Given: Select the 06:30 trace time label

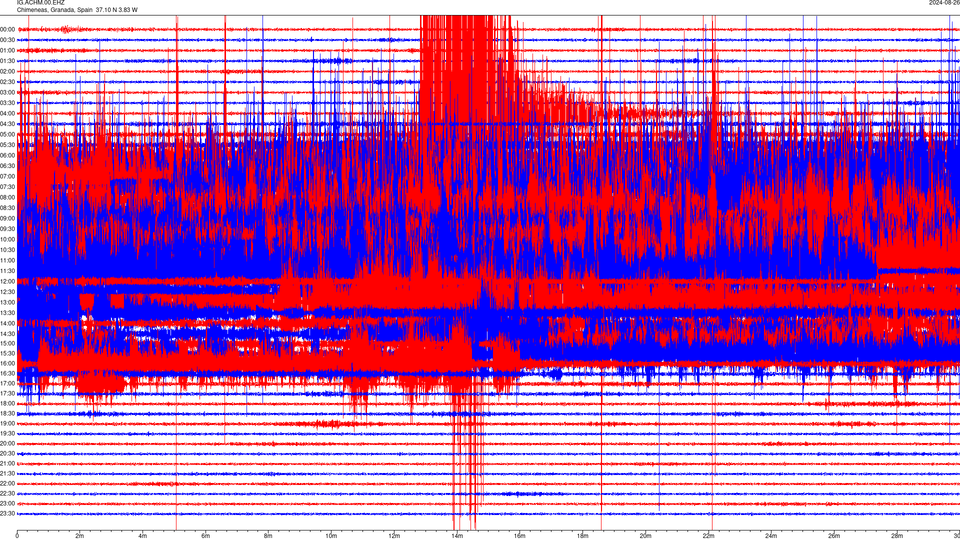Looking at the screenshot, I should coord(7,165).
